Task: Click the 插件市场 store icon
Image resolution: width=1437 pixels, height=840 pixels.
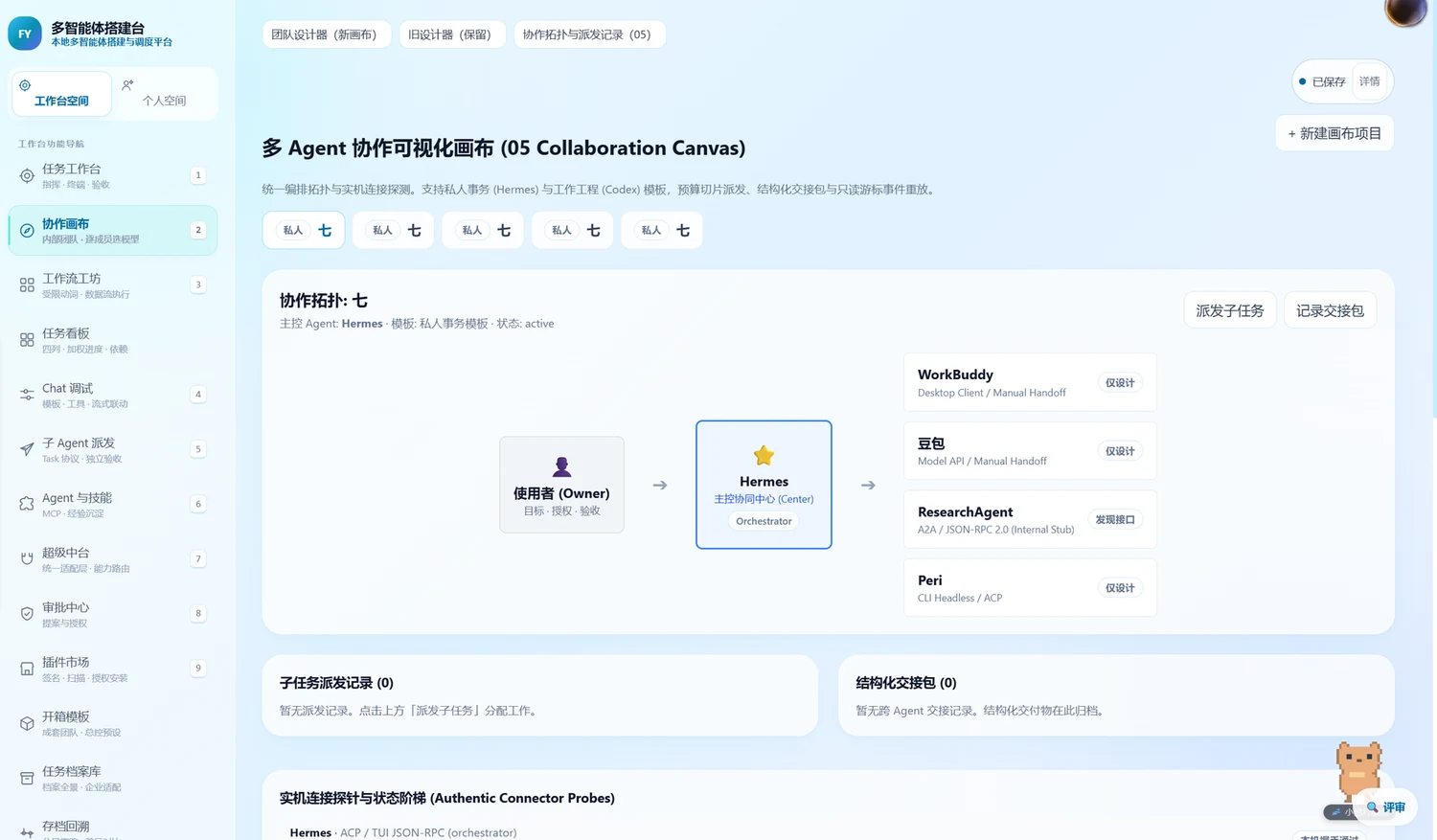Action: click(x=27, y=669)
